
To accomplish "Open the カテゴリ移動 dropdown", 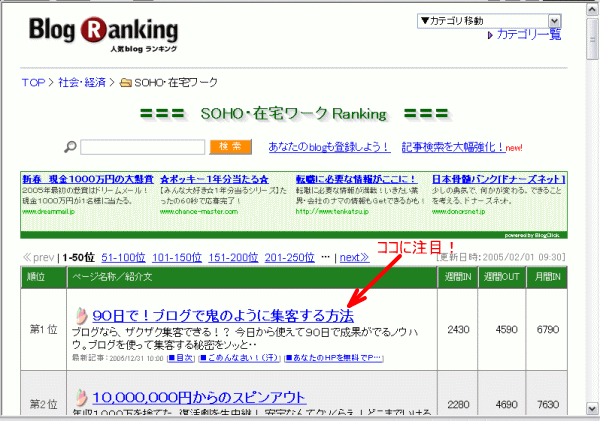I will coord(489,21).
